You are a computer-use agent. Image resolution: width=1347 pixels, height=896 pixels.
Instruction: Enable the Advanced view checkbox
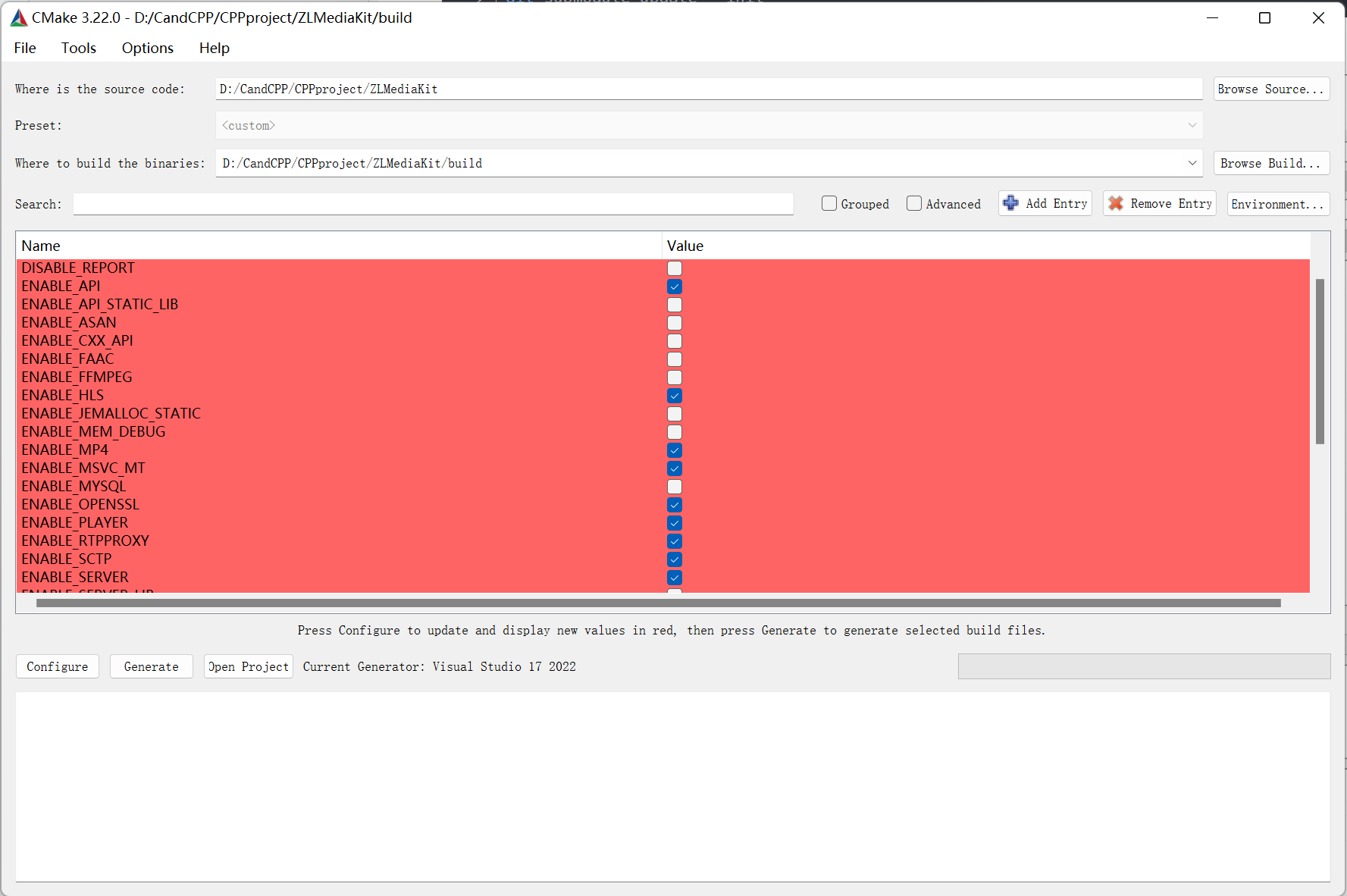(914, 203)
